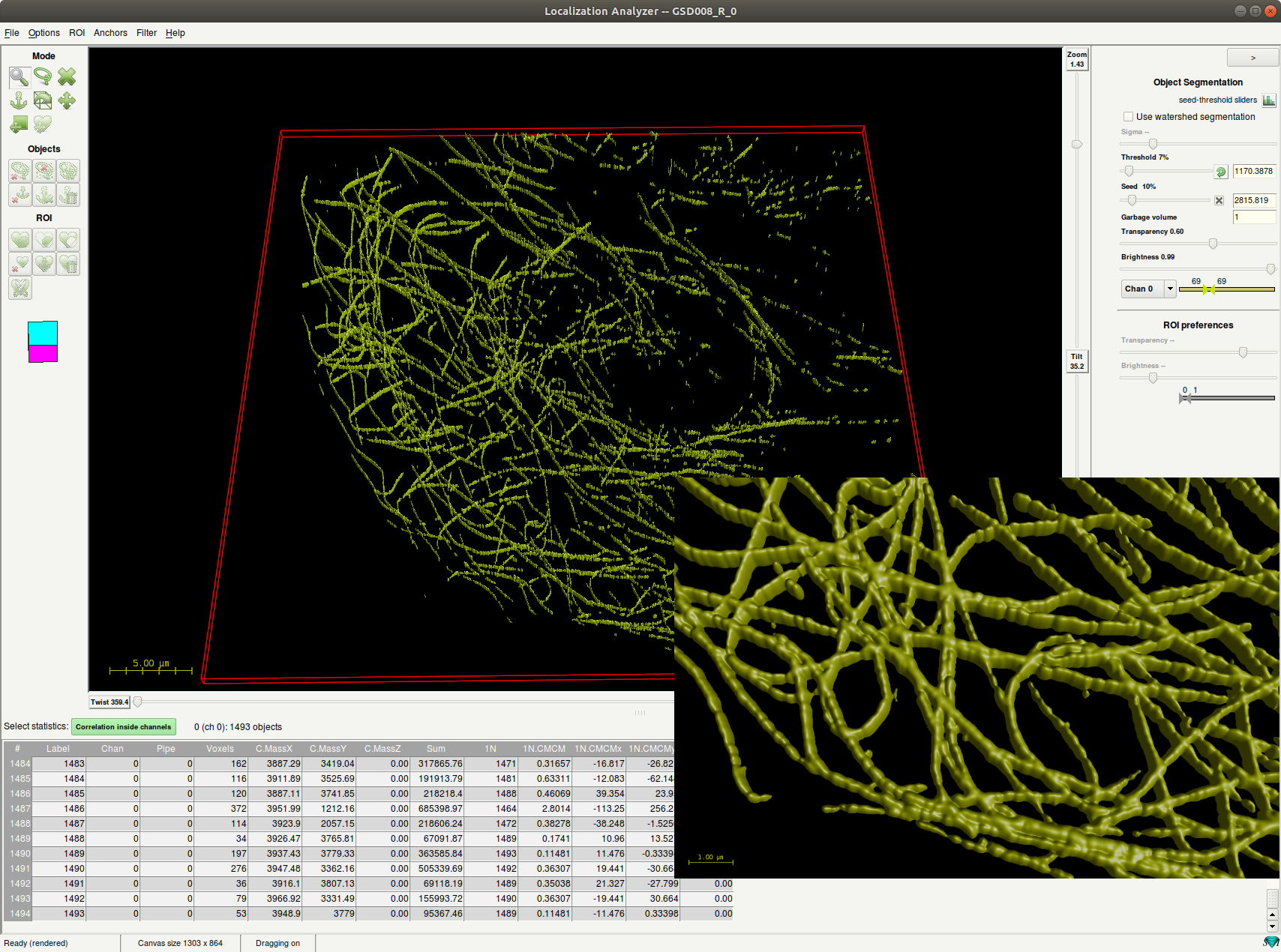The width and height of the screenshot is (1281, 952).
Task: Open the Filter menu
Action: tap(146, 33)
